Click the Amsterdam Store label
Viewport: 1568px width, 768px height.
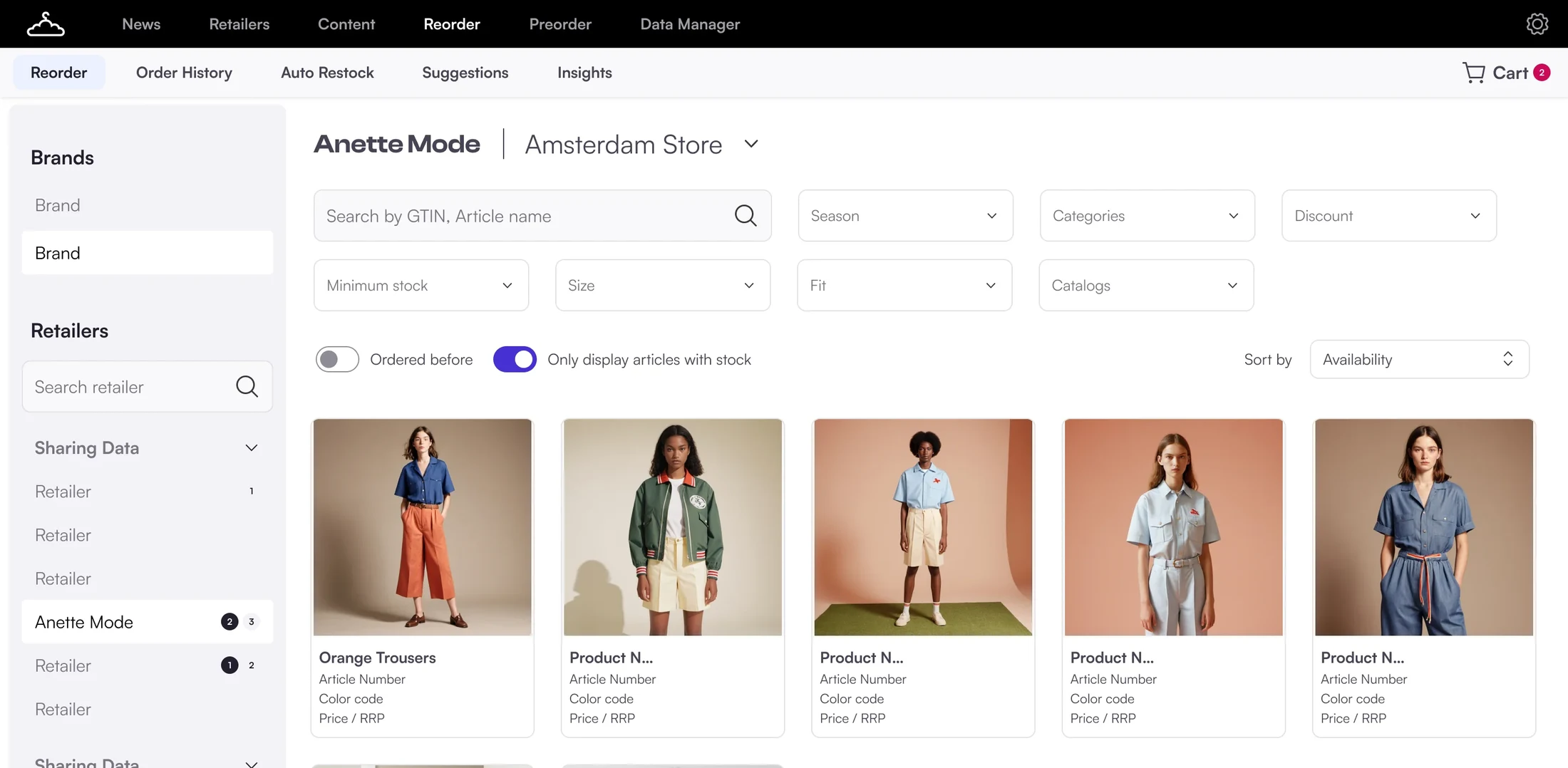click(624, 145)
